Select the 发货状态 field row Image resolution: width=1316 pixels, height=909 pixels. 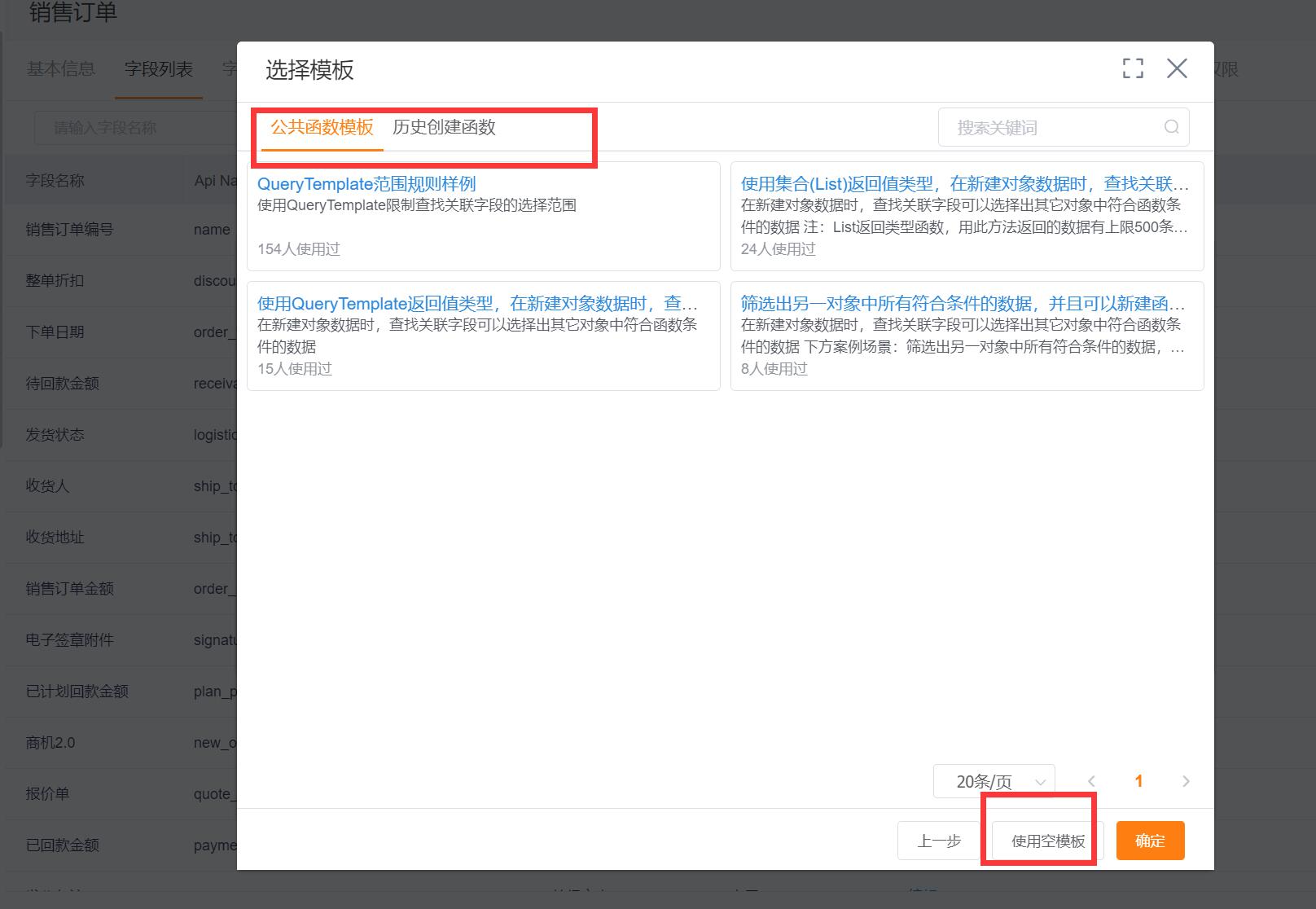pyautogui.click(x=121, y=435)
